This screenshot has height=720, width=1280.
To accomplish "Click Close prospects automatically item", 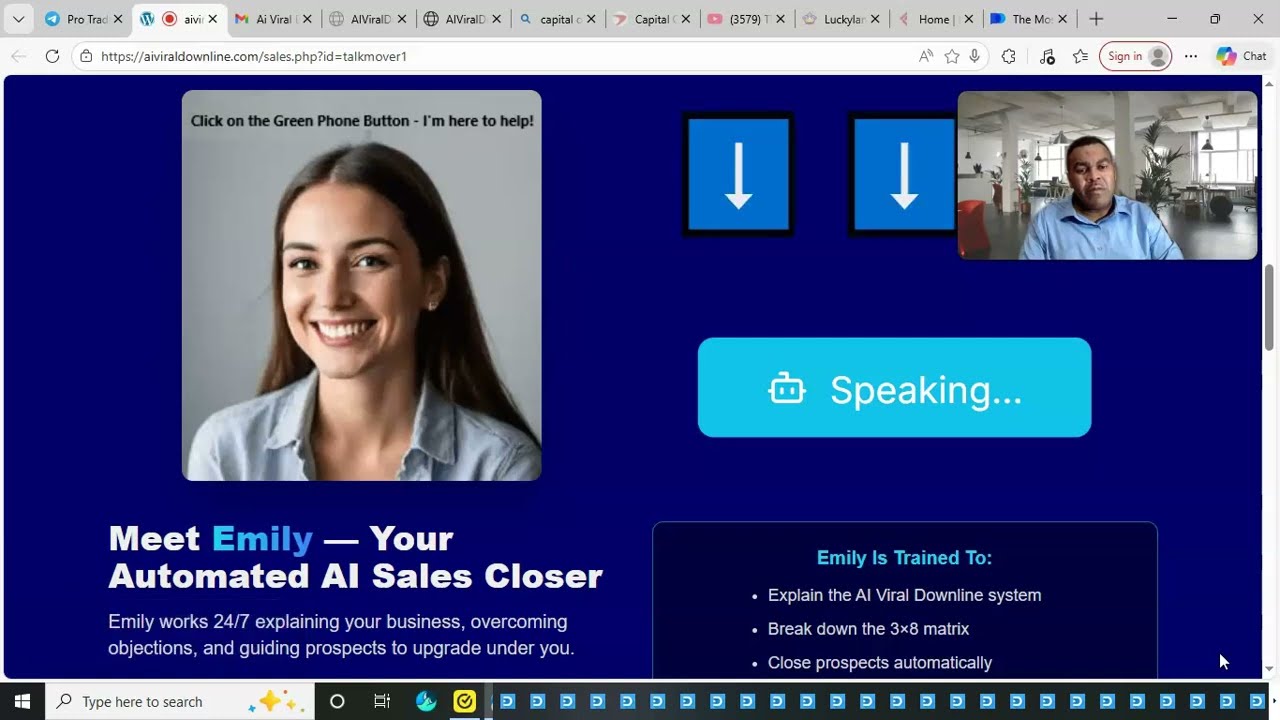I will point(880,663).
